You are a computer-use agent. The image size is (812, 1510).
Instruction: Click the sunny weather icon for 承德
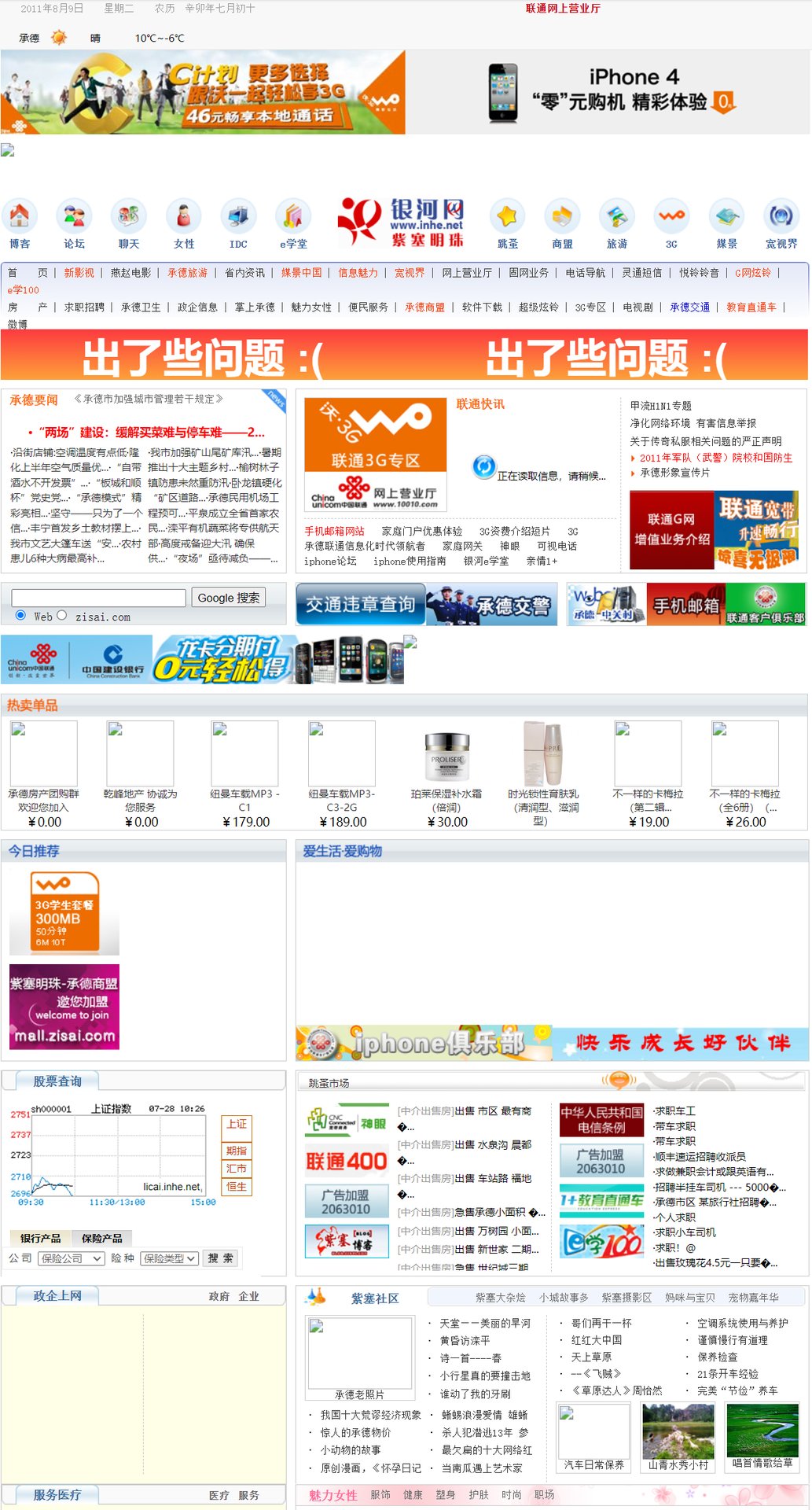pos(58,38)
